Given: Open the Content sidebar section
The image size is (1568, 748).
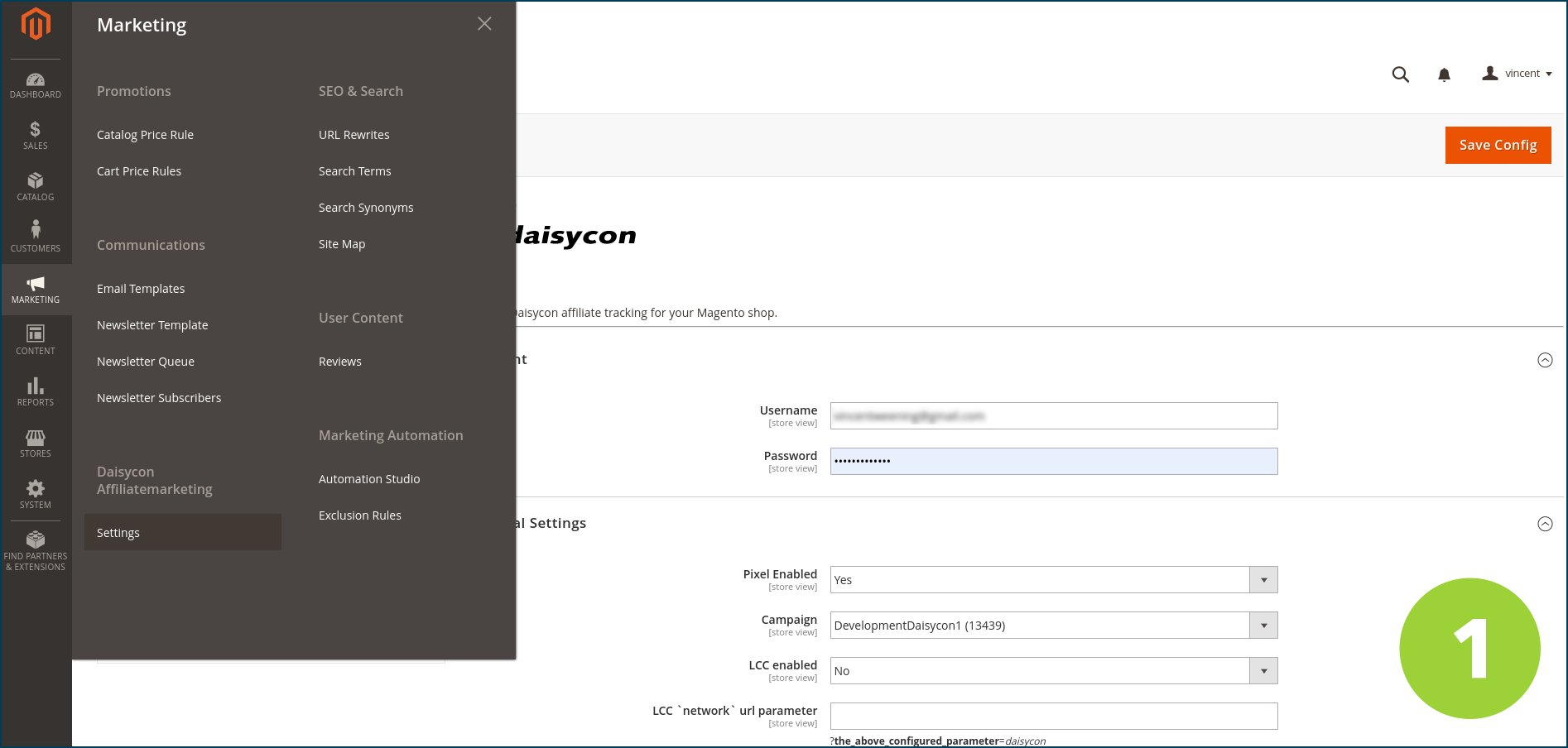Looking at the screenshot, I should coord(36,341).
